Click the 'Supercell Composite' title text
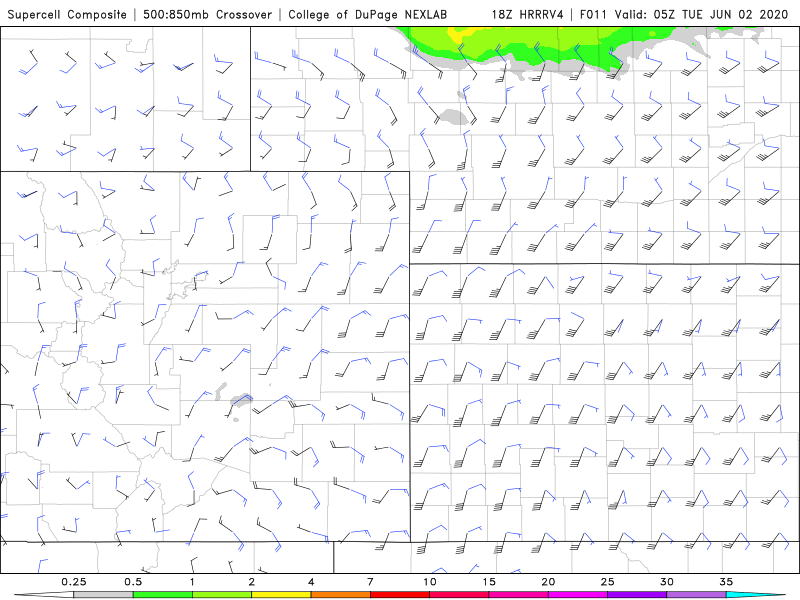 pyautogui.click(x=67, y=14)
